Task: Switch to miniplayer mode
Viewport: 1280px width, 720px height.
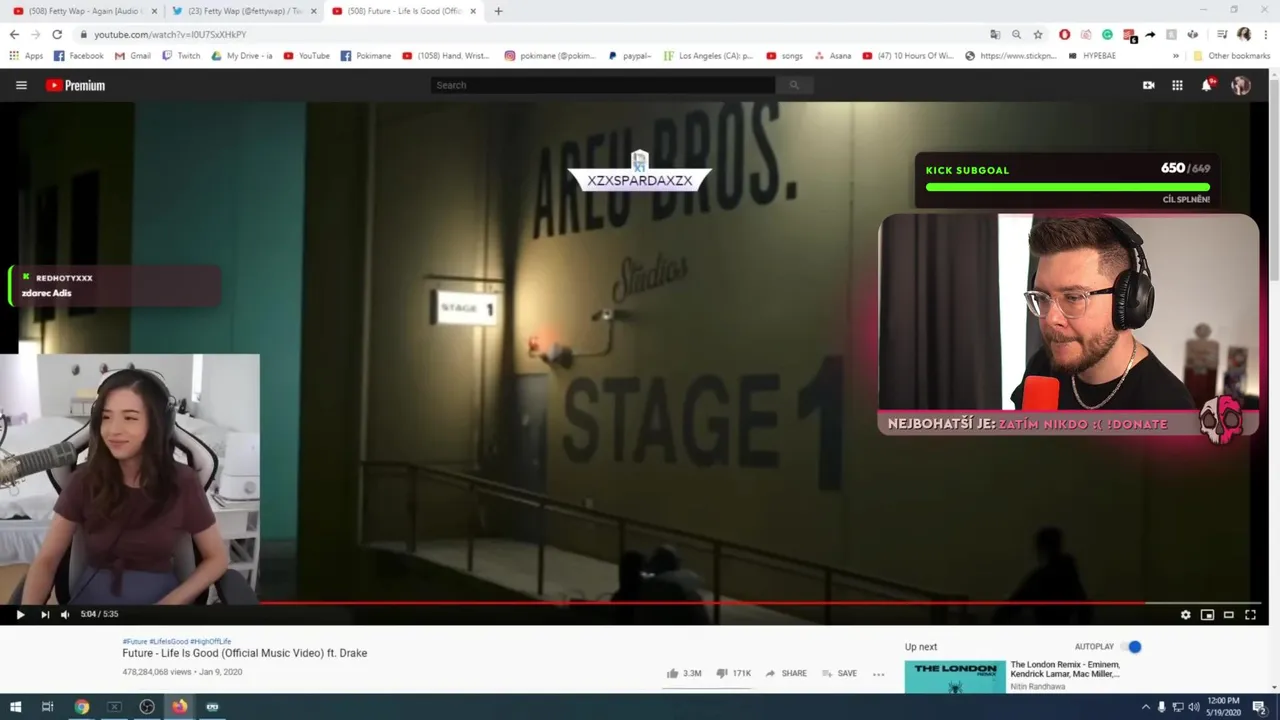Action: coord(1207,615)
